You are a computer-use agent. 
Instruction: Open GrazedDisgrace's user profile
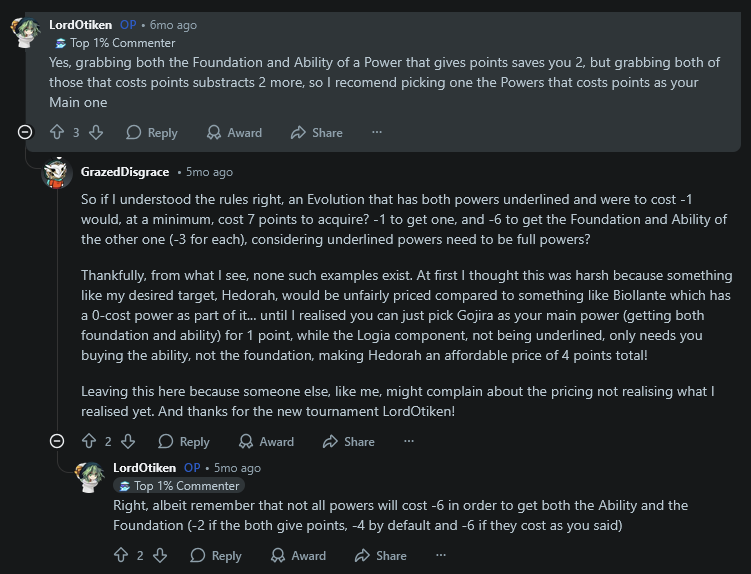tap(125, 172)
